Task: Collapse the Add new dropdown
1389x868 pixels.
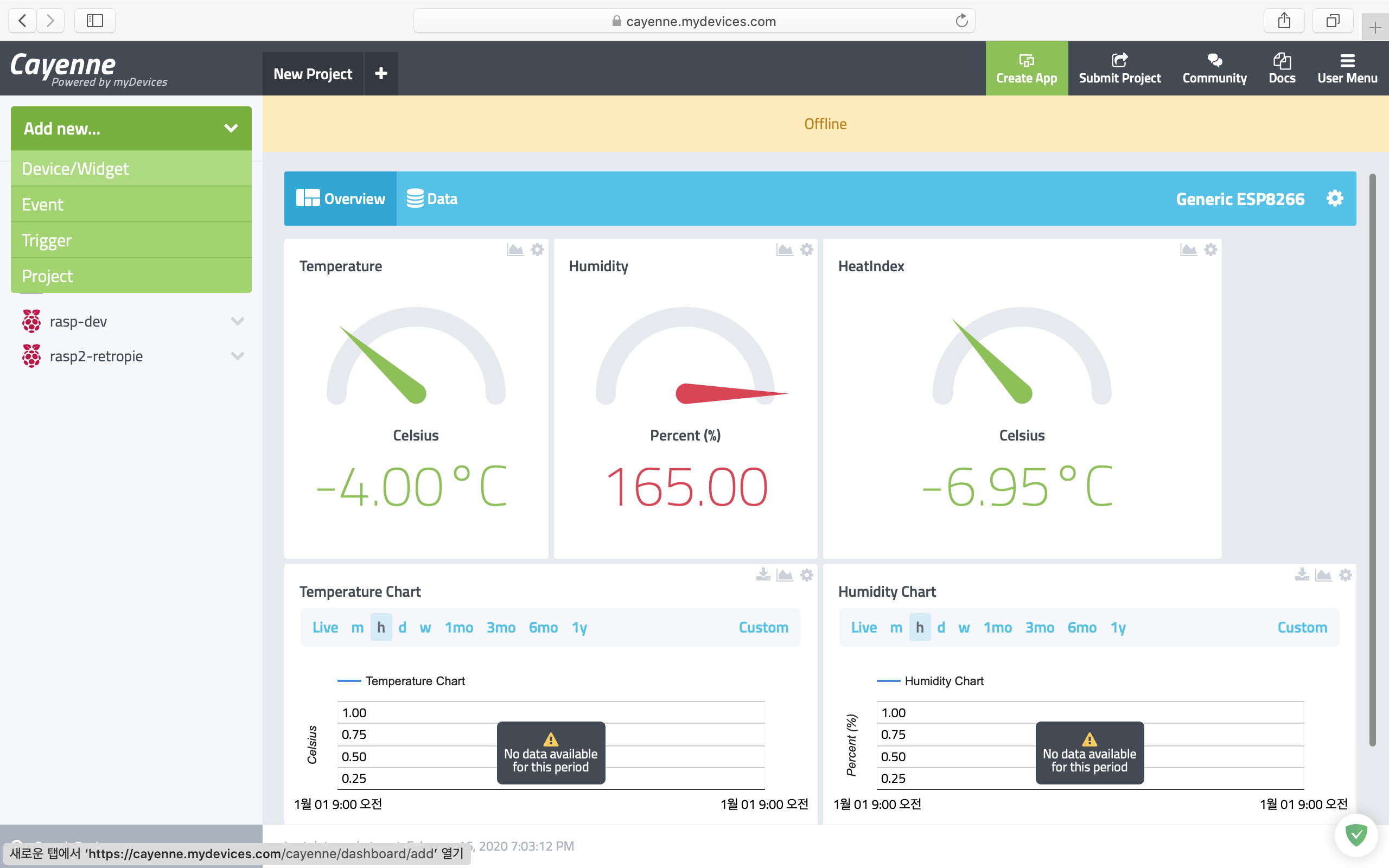Action: click(x=231, y=128)
